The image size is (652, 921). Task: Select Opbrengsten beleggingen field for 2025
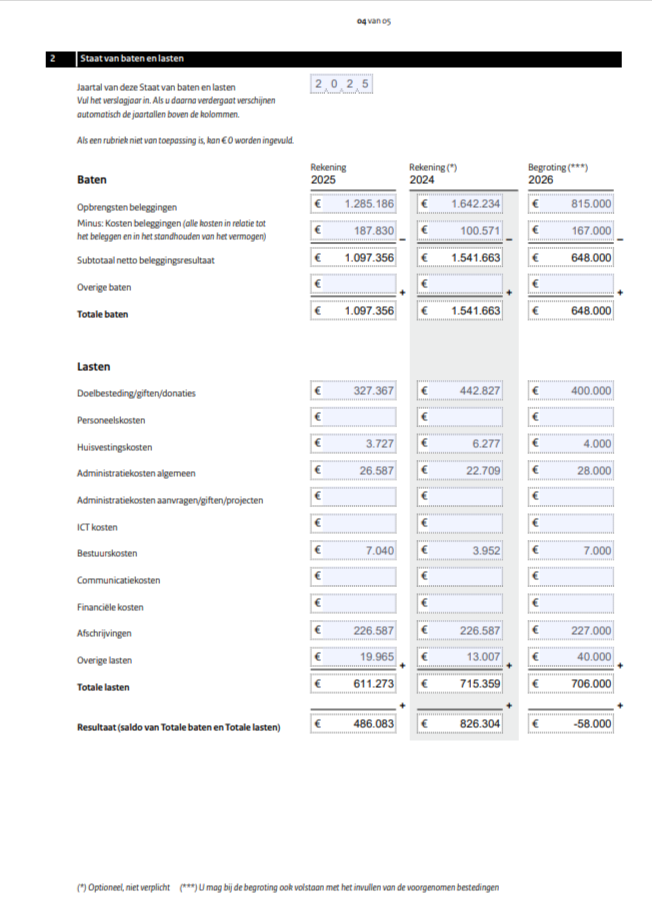point(353,204)
